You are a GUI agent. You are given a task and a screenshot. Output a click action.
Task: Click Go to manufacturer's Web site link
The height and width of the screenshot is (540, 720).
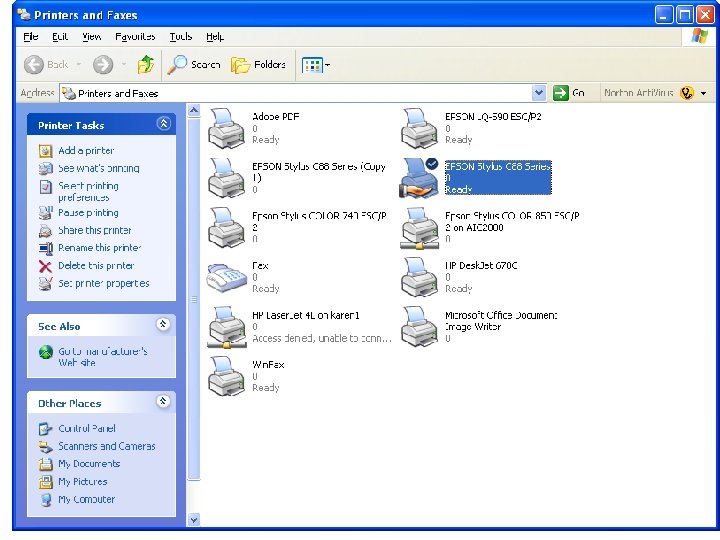(103, 357)
